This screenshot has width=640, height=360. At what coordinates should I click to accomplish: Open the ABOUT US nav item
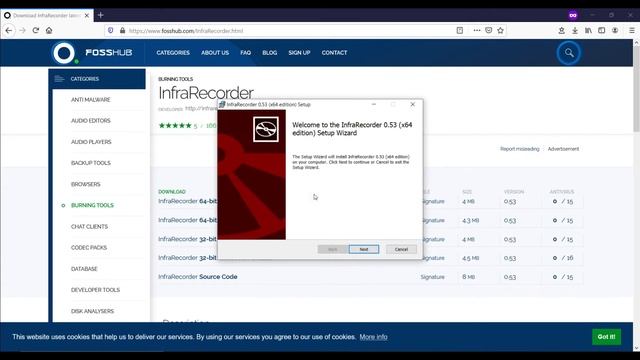215,53
